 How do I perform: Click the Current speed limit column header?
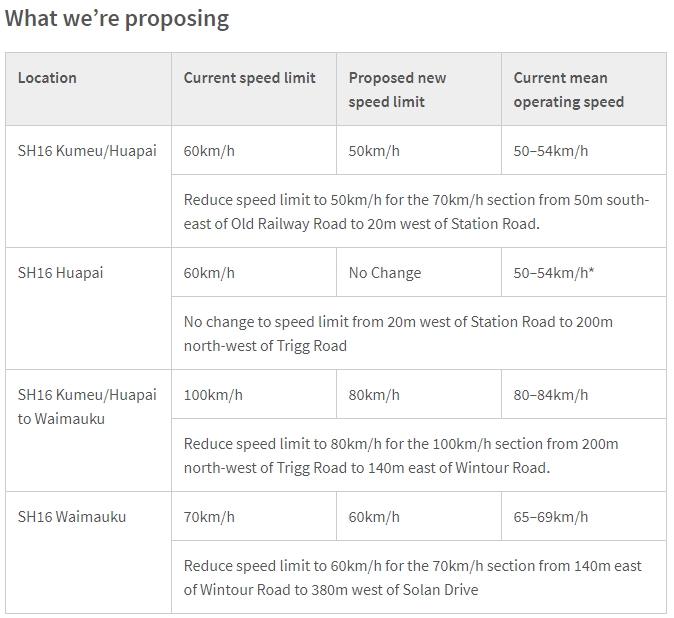tap(249, 78)
